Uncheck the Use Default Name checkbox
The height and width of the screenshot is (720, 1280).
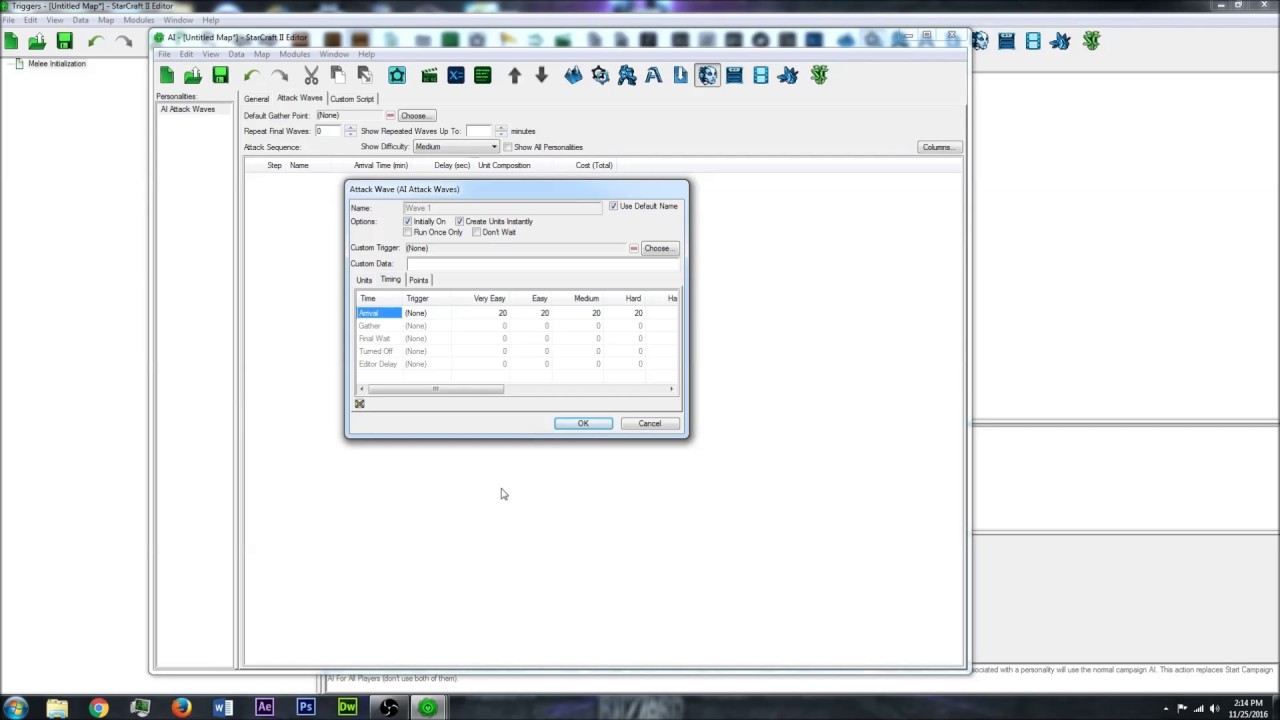click(x=613, y=206)
